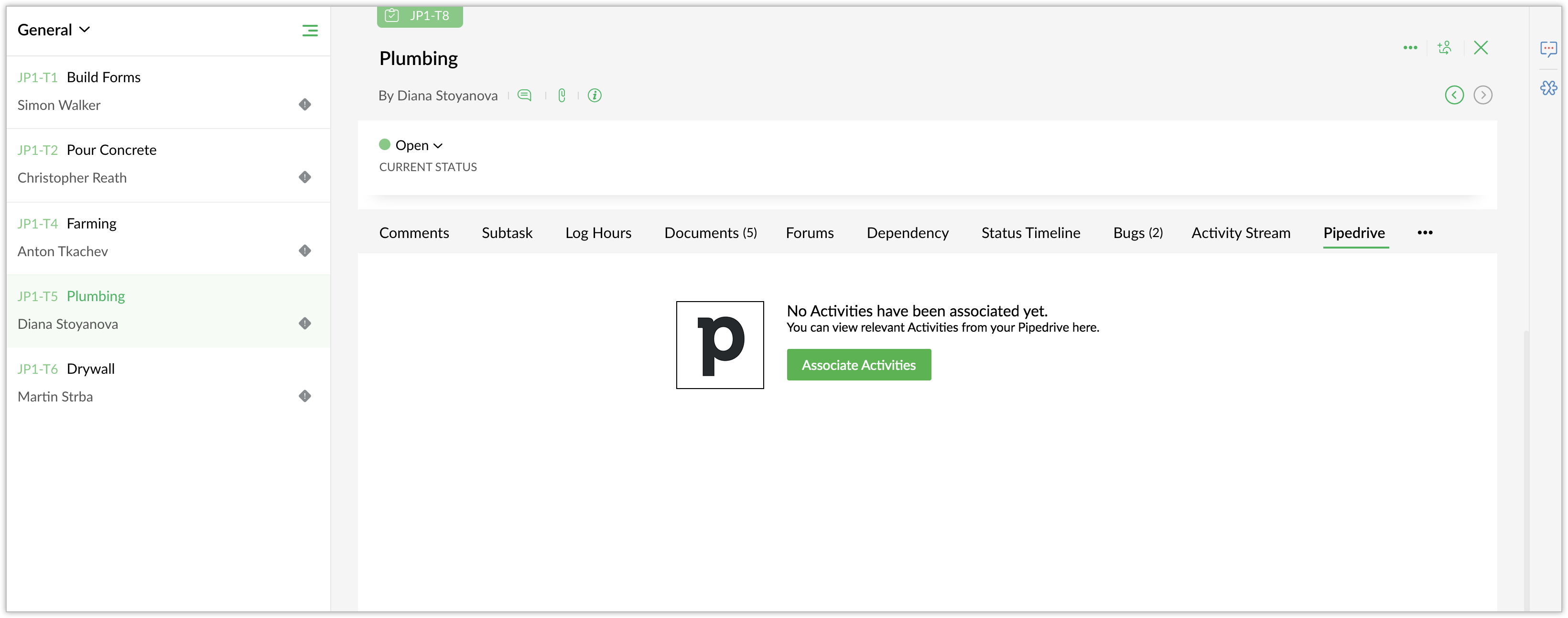
Task: Toggle the task list view menu icon
Action: [310, 31]
